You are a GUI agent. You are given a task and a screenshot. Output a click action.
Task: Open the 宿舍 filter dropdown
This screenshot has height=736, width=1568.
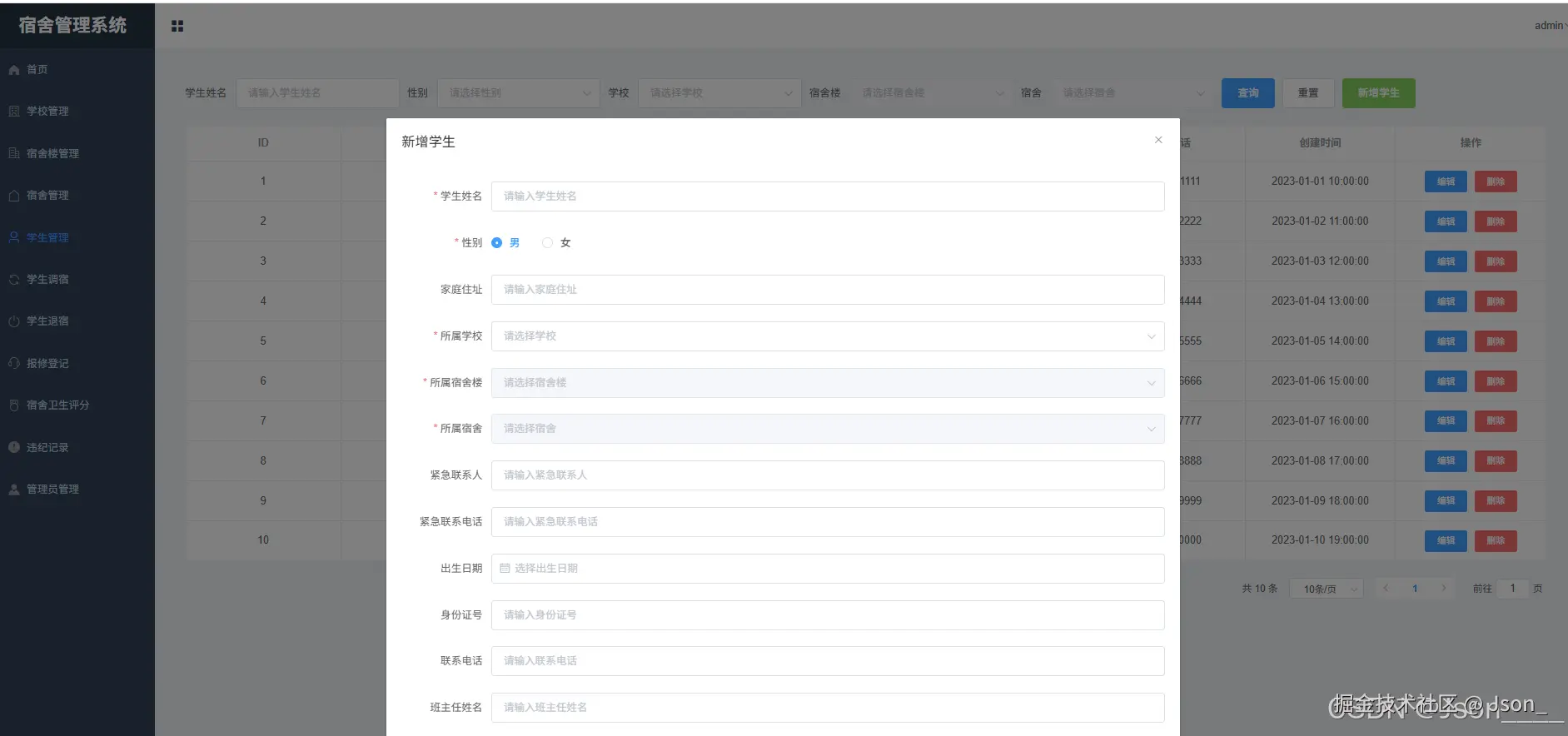tap(1132, 93)
